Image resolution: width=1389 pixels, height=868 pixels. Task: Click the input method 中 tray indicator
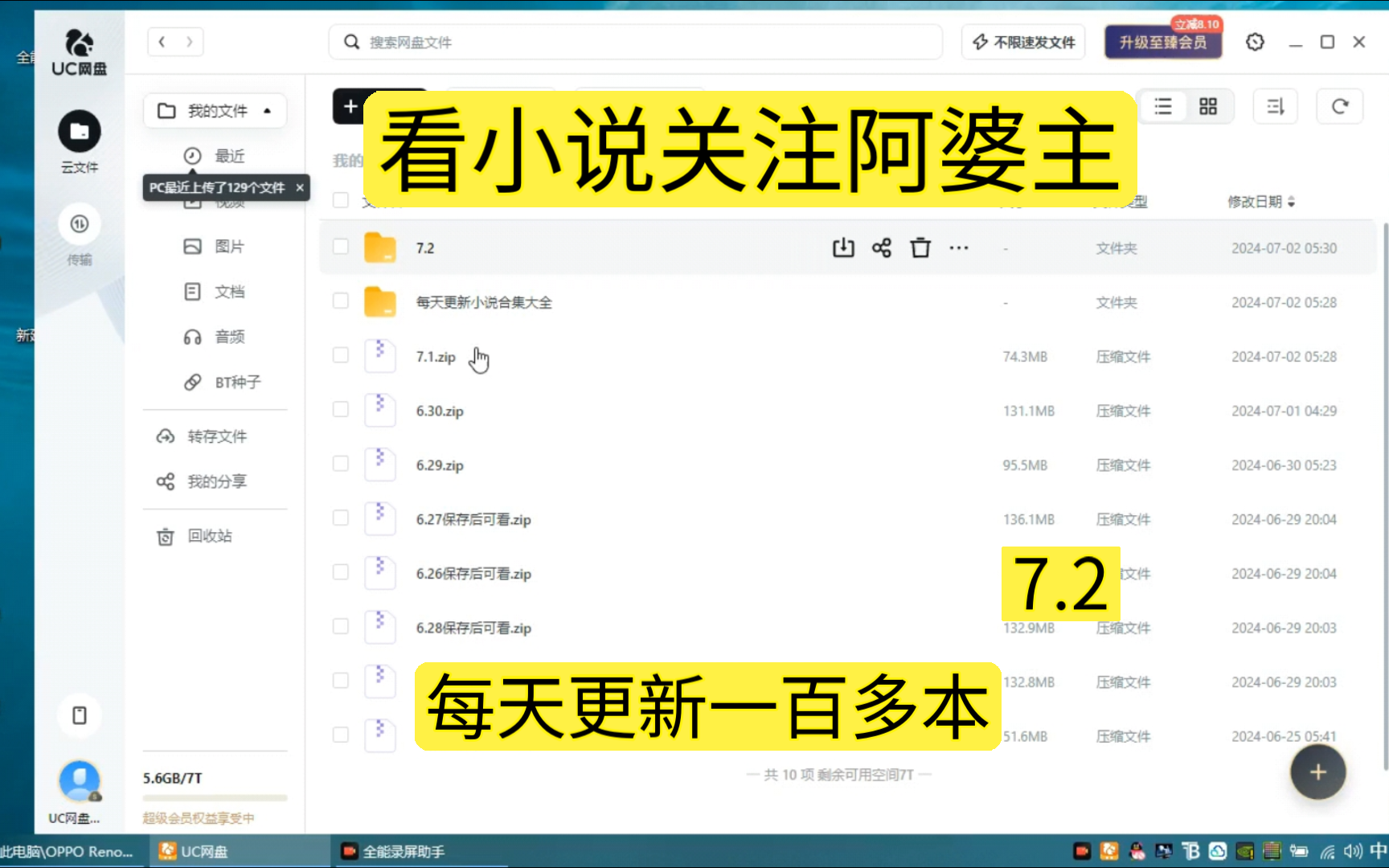click(x=1379, y=851)
